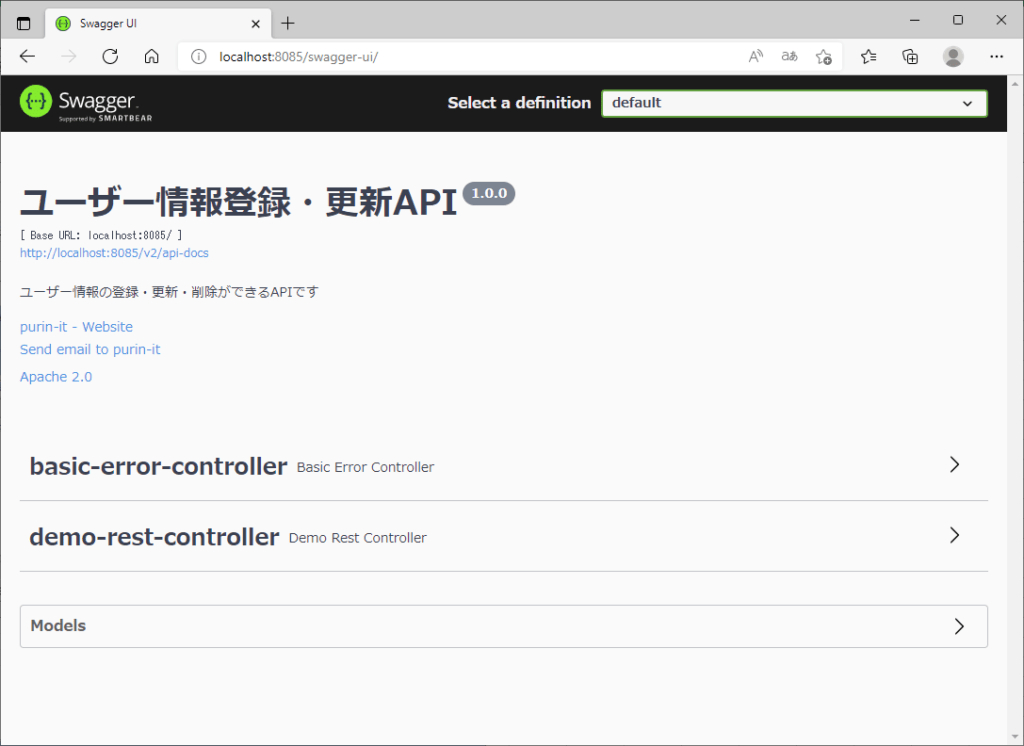Viewport: 1024px width, 746px height.
Task: Click the site information padlock icon
Action: pos(199,57)
